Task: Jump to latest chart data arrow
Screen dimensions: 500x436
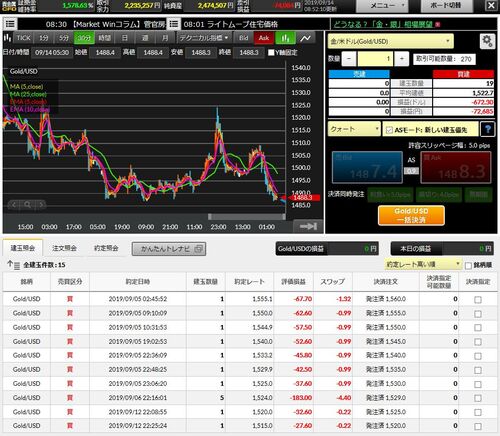Action: pos(308,227)
